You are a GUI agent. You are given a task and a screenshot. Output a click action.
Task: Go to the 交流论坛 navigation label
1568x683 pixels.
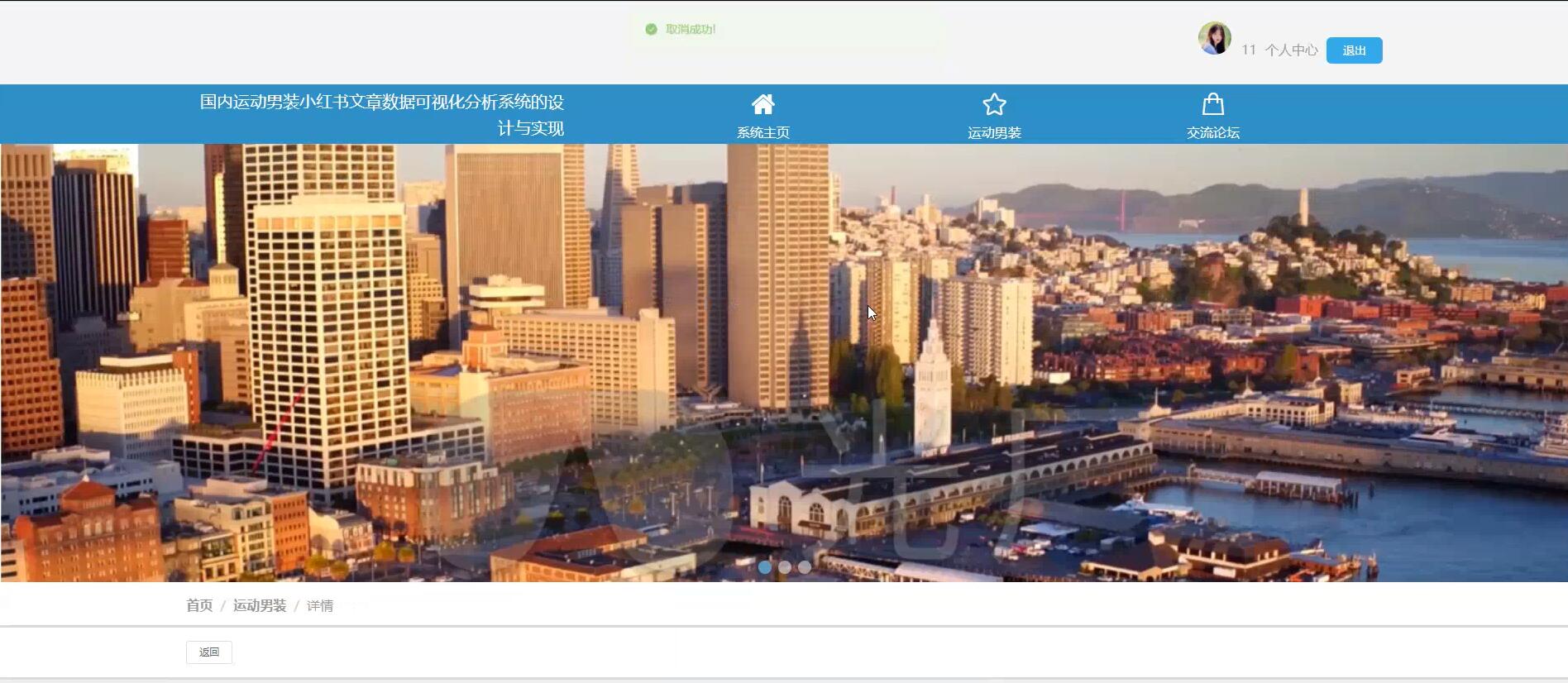pos(1212,132)
